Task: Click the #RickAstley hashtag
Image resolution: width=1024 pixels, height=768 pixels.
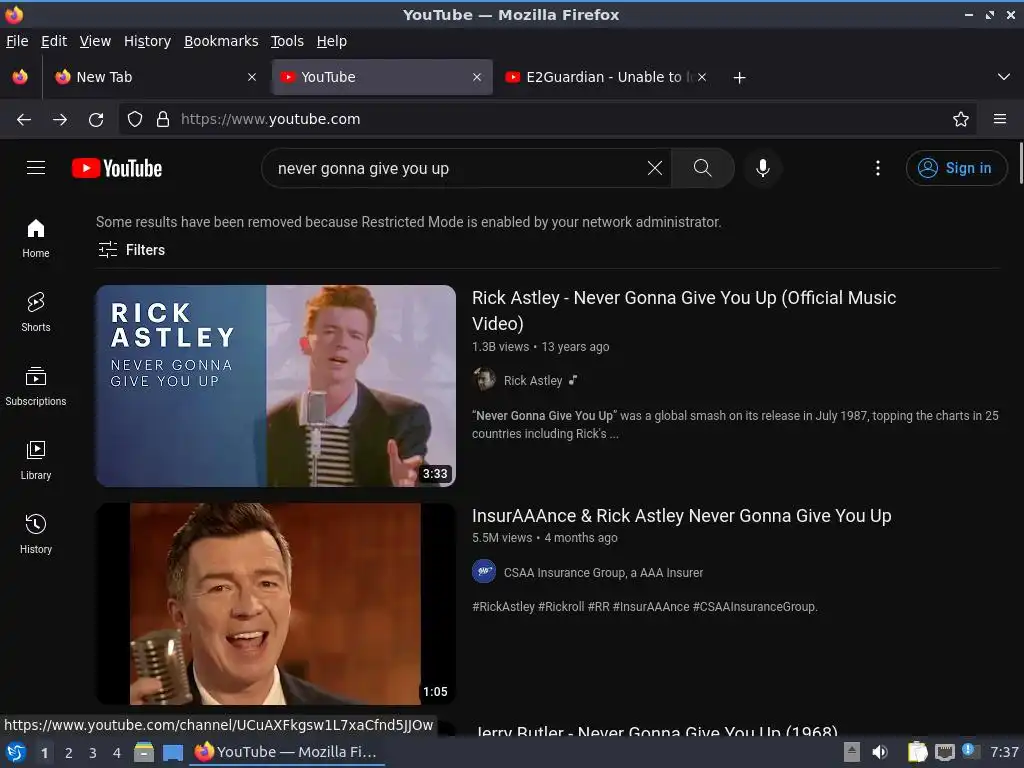Action: pos(504,607)
